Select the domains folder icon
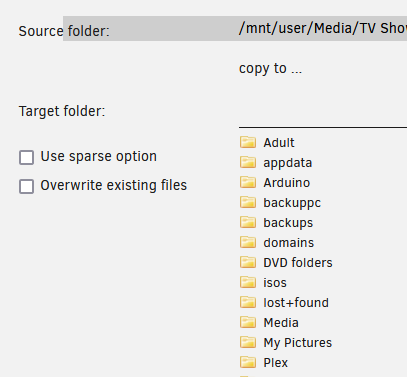407x377 pixels. tap(248, 242)
